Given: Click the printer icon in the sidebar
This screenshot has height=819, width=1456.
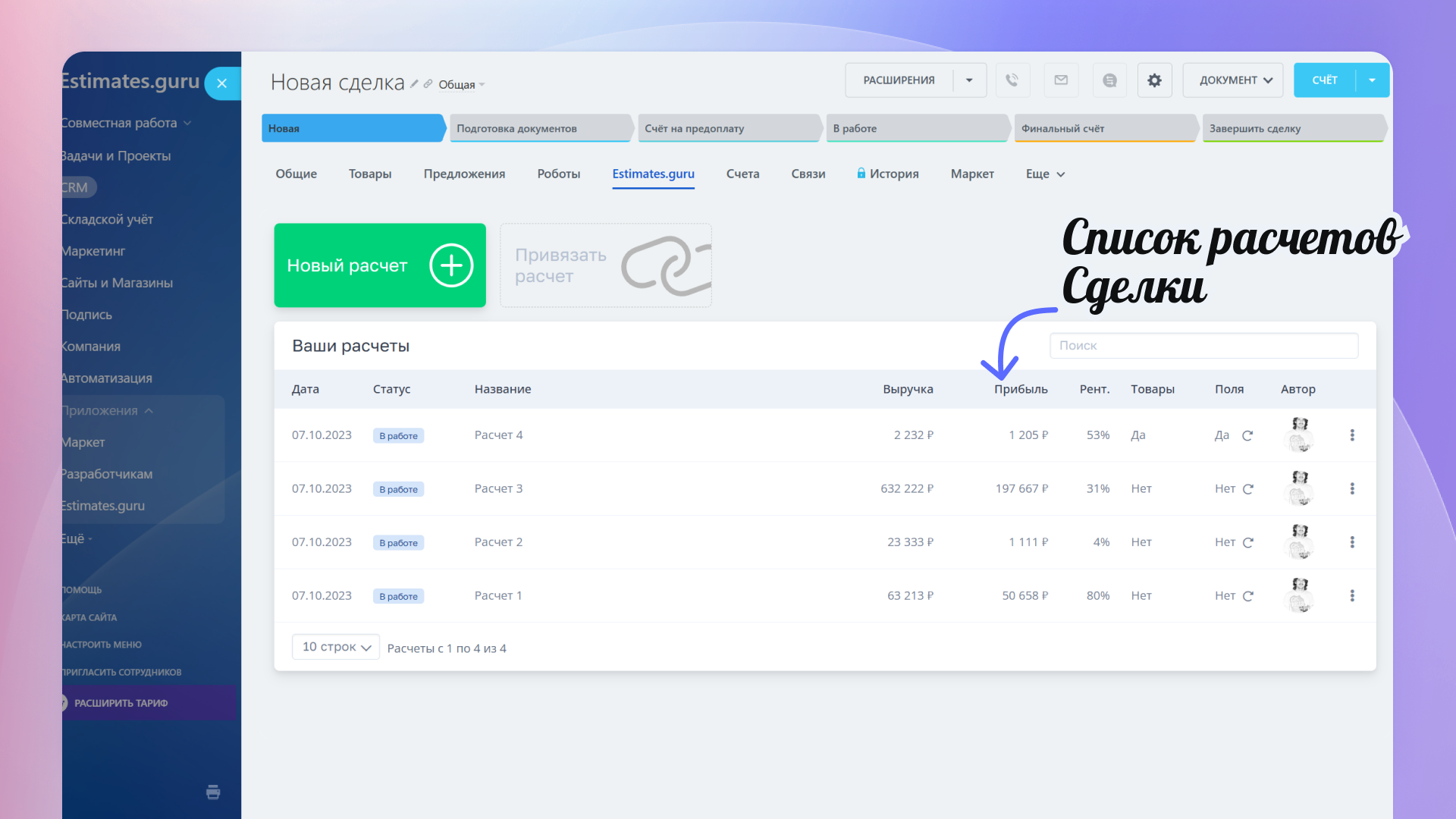Looking at the screenshot, I should click(213, 792).
